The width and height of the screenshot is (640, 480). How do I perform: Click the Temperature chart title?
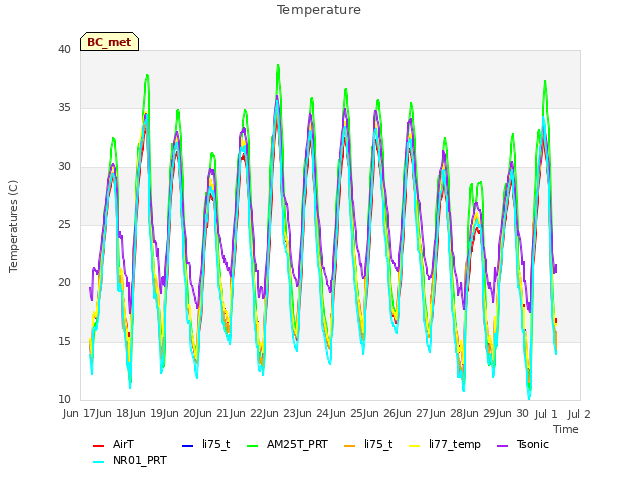pyautogui.click(x=319, y=10)
